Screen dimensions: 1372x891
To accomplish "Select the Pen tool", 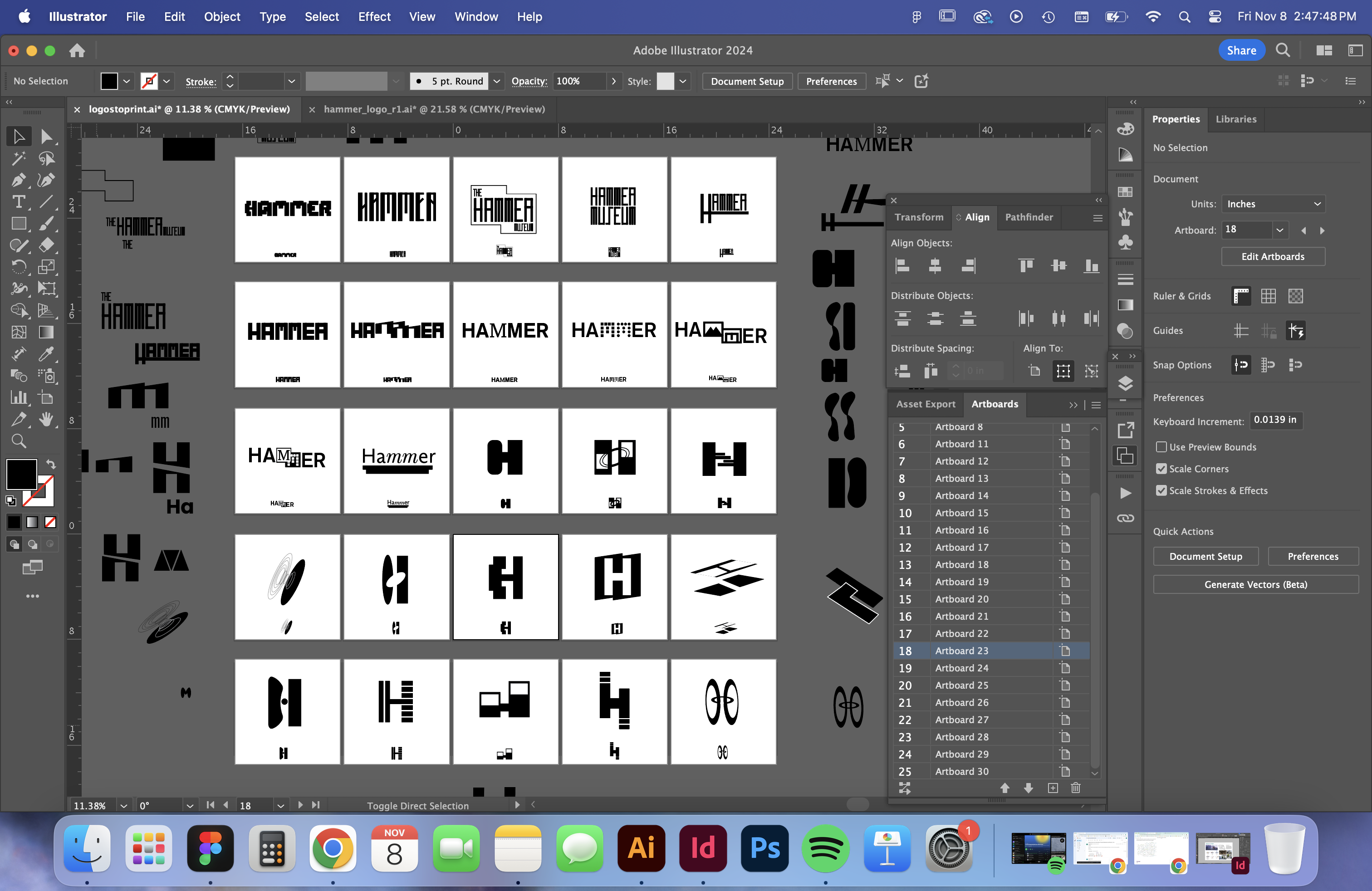I will coord(19,181).
